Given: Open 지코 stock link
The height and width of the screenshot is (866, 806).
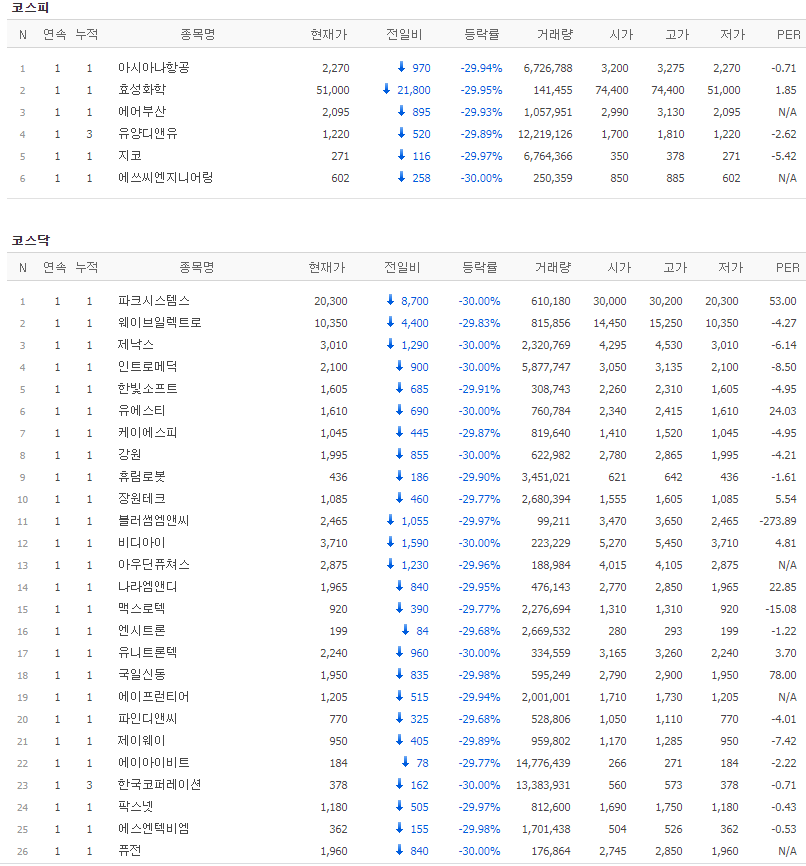Looking at the screenshot, I should click(x=130, y=156).
